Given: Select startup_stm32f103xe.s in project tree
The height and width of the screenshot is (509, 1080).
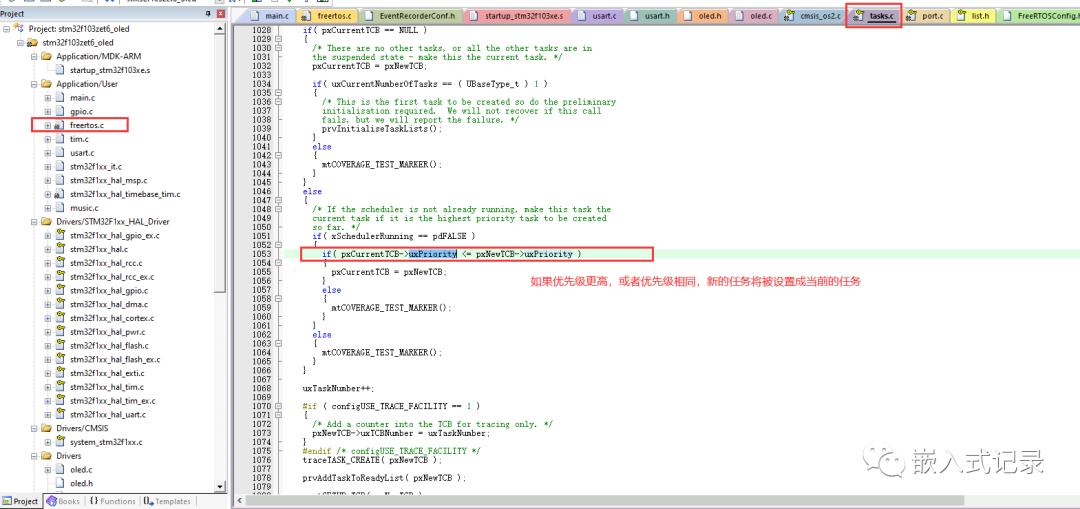Looking at the screenshot, I should point(110,70).
